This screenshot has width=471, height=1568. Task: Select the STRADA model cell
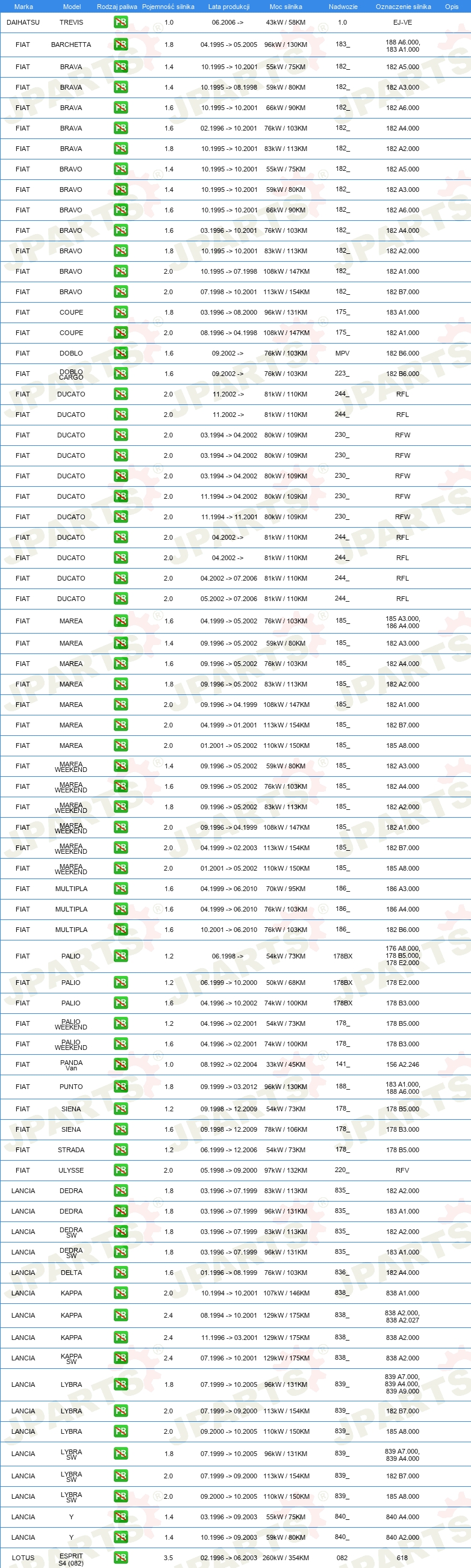71,1150
